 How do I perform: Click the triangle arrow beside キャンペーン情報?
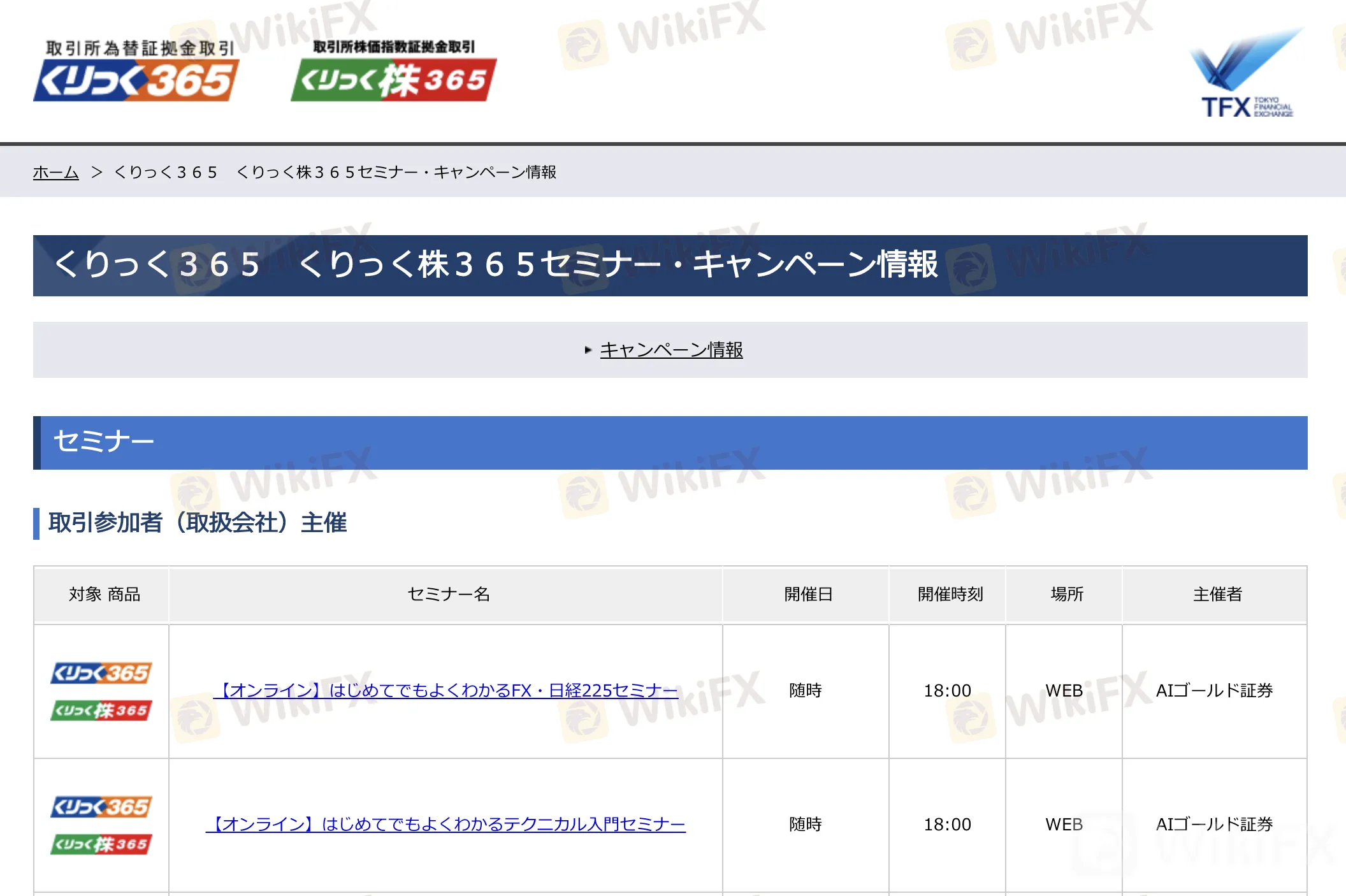[588, 350]
